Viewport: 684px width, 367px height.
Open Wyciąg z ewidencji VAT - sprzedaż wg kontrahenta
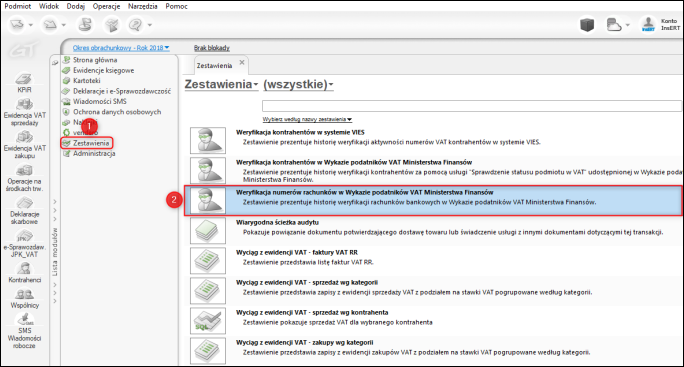(x=312, y=313)
